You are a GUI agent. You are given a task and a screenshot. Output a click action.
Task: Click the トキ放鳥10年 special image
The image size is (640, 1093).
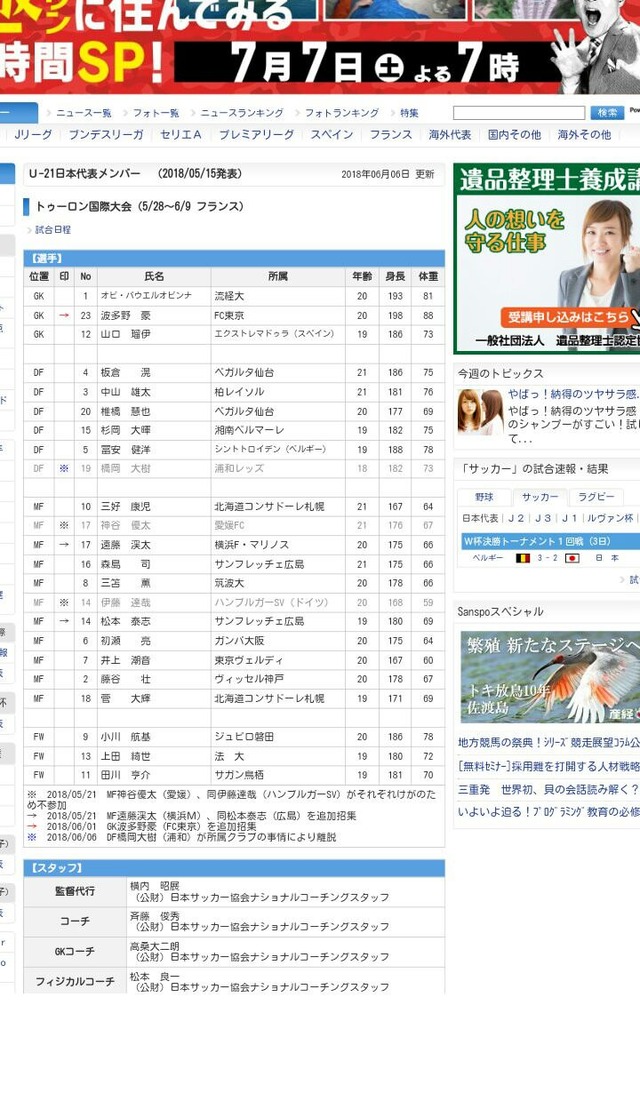[550, 677]
